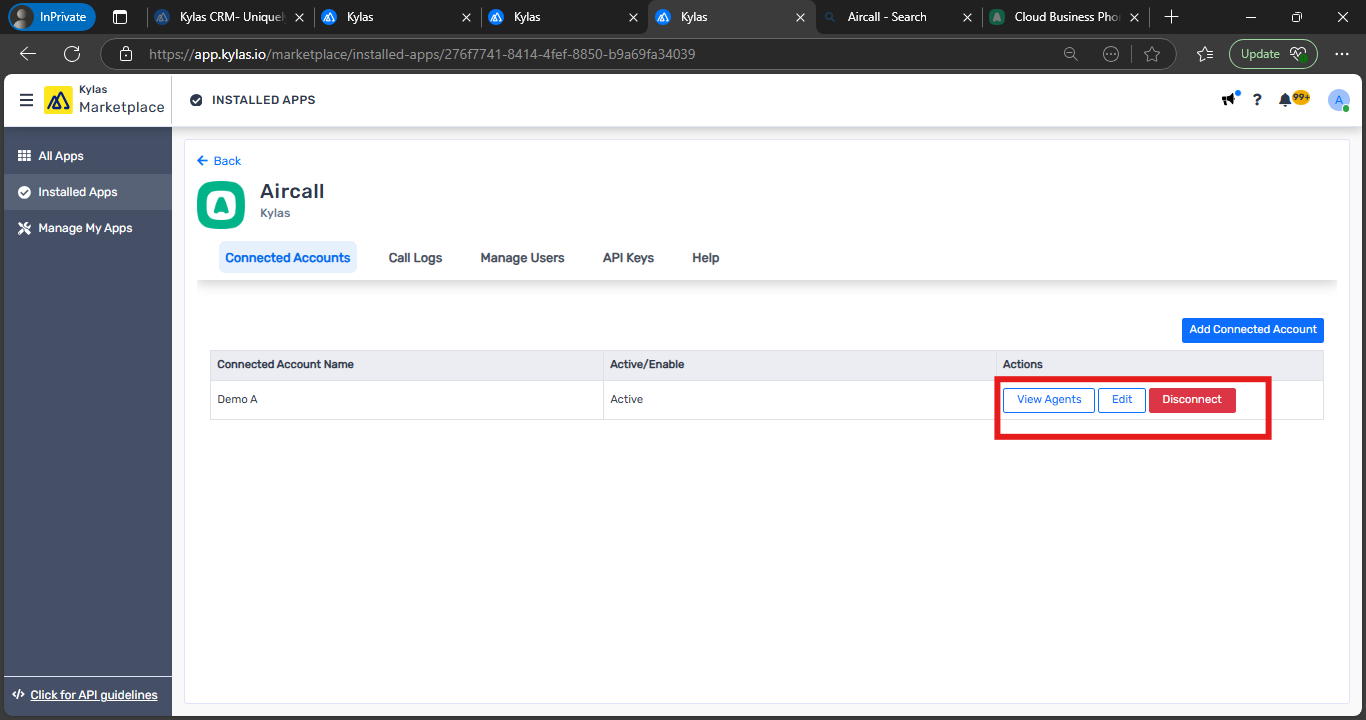Click the Aircall app logo

(x=221, y=205)
